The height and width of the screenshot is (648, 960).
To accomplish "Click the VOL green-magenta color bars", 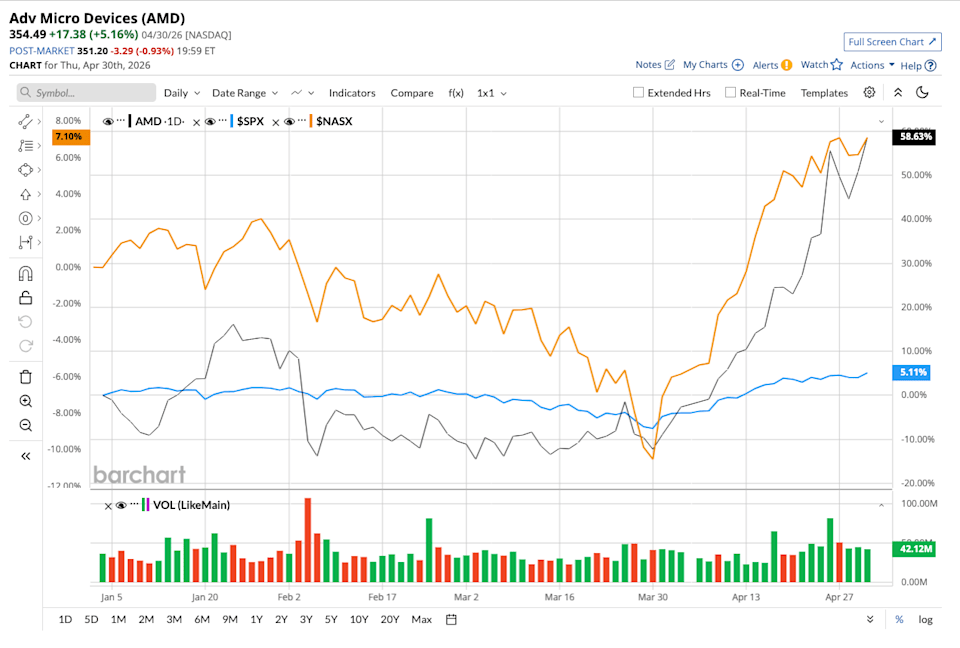I will (145, 505).
